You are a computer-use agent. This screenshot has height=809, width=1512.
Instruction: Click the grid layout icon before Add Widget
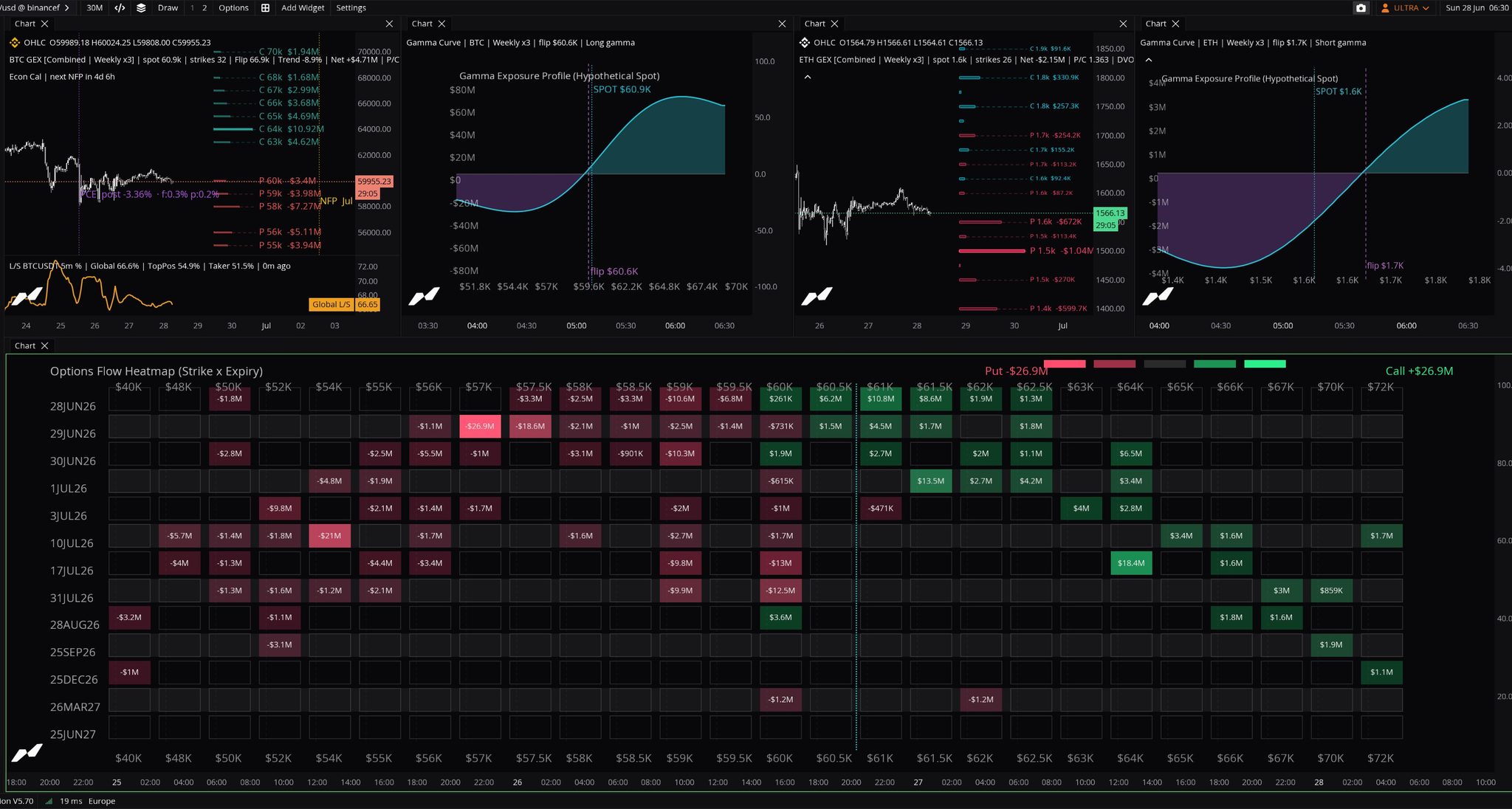click(x=265, y=7)
